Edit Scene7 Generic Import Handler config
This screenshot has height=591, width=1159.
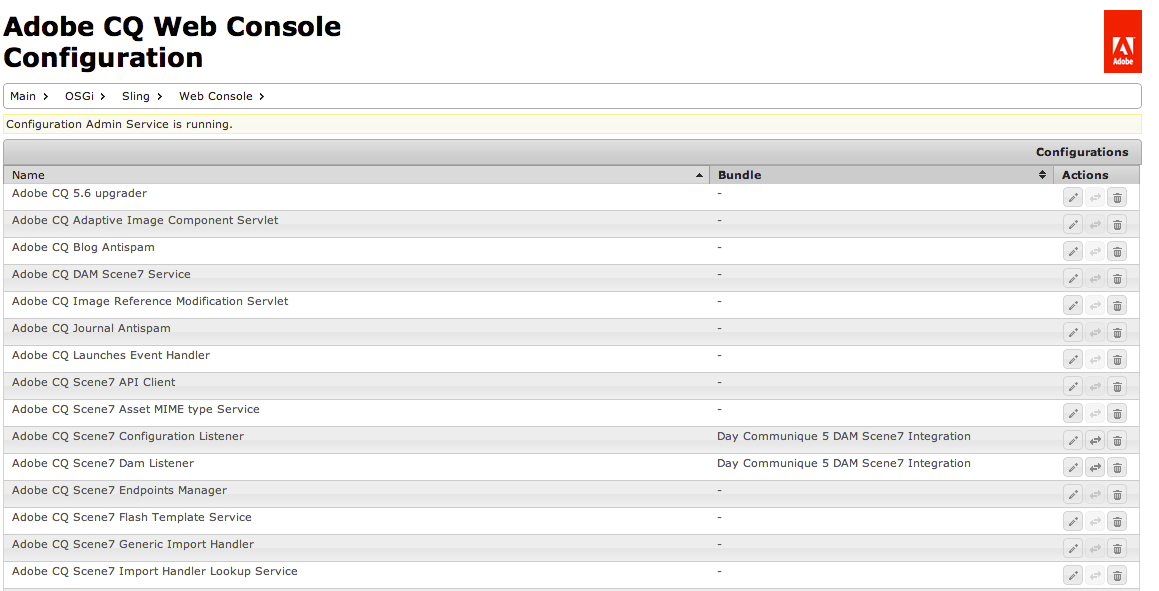pos(1073,548)
